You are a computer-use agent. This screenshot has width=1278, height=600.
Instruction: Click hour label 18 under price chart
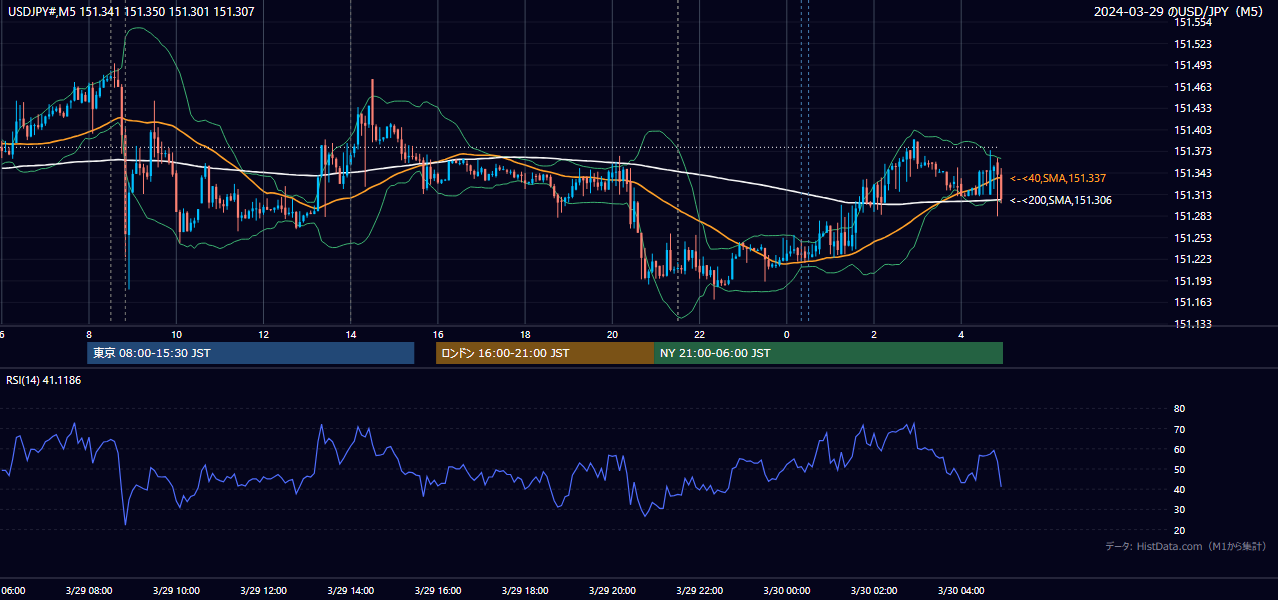525,334
